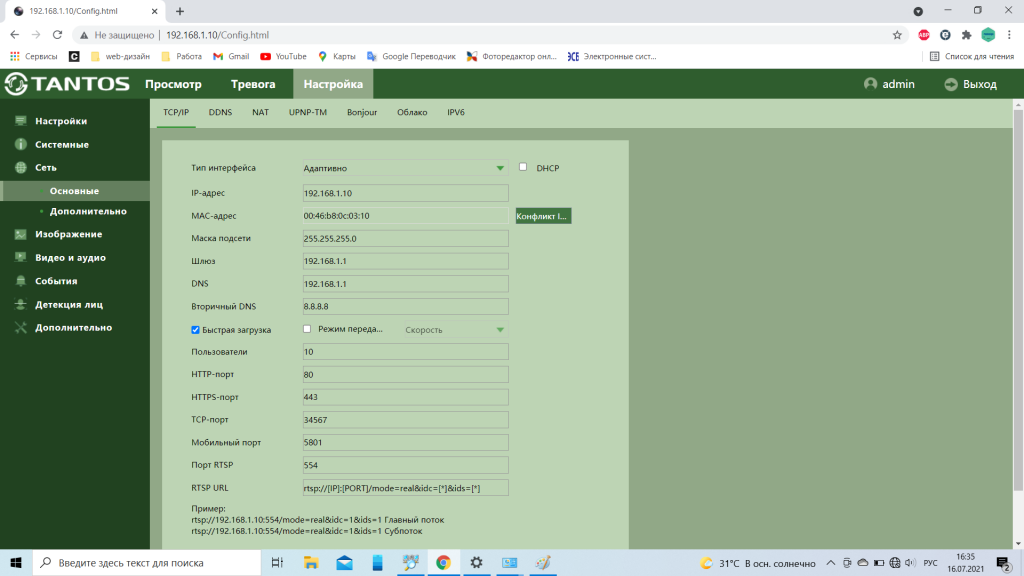Click the Видео и аудио icon
This screenshot has height=576, width=1024.
pos(20,258)
